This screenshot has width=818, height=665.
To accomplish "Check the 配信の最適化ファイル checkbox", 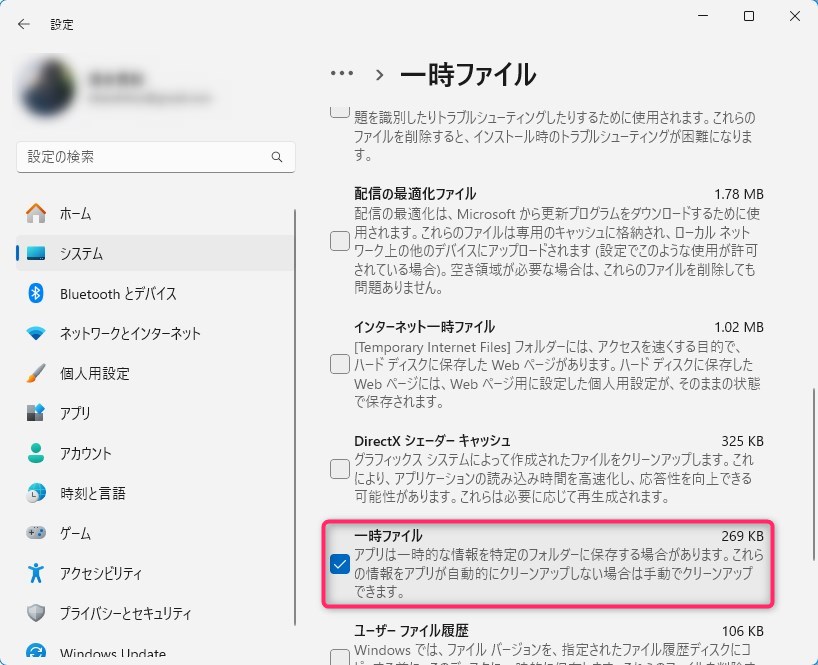I will point(340,241).
